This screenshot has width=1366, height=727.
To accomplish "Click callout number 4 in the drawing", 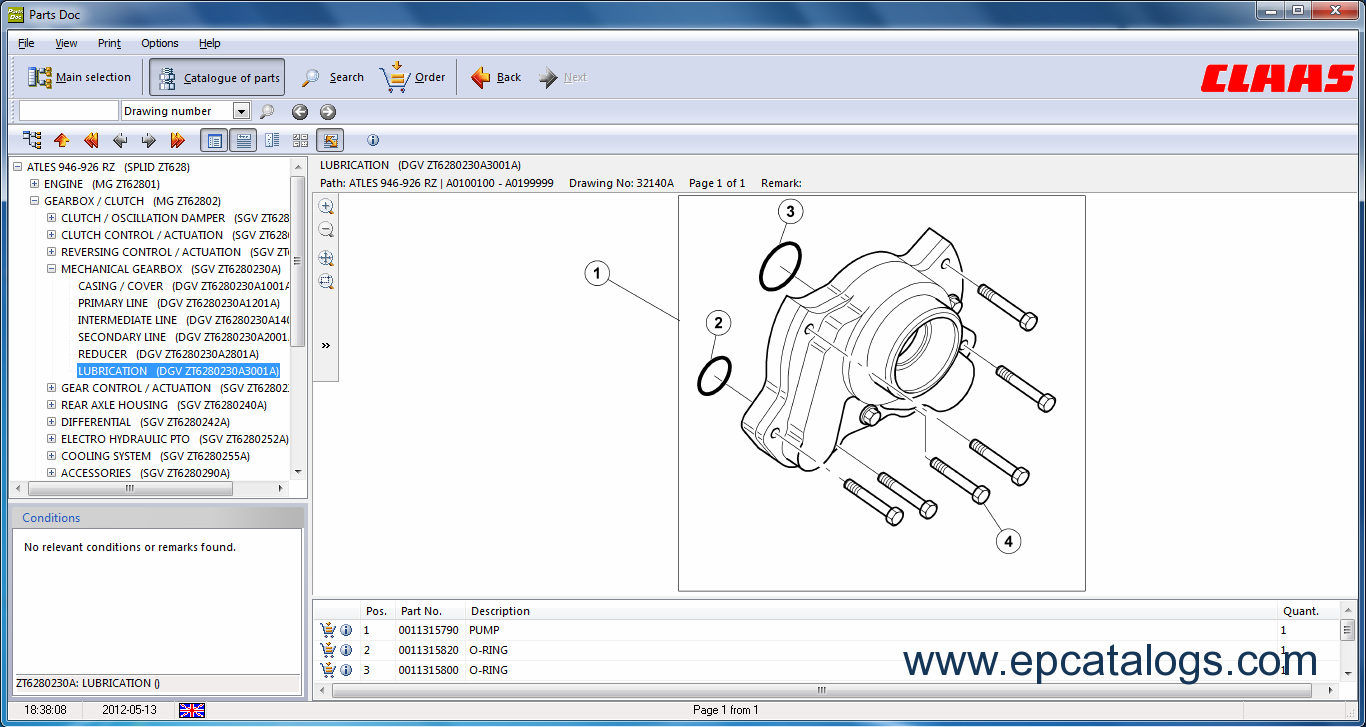I will point(1008,541).
